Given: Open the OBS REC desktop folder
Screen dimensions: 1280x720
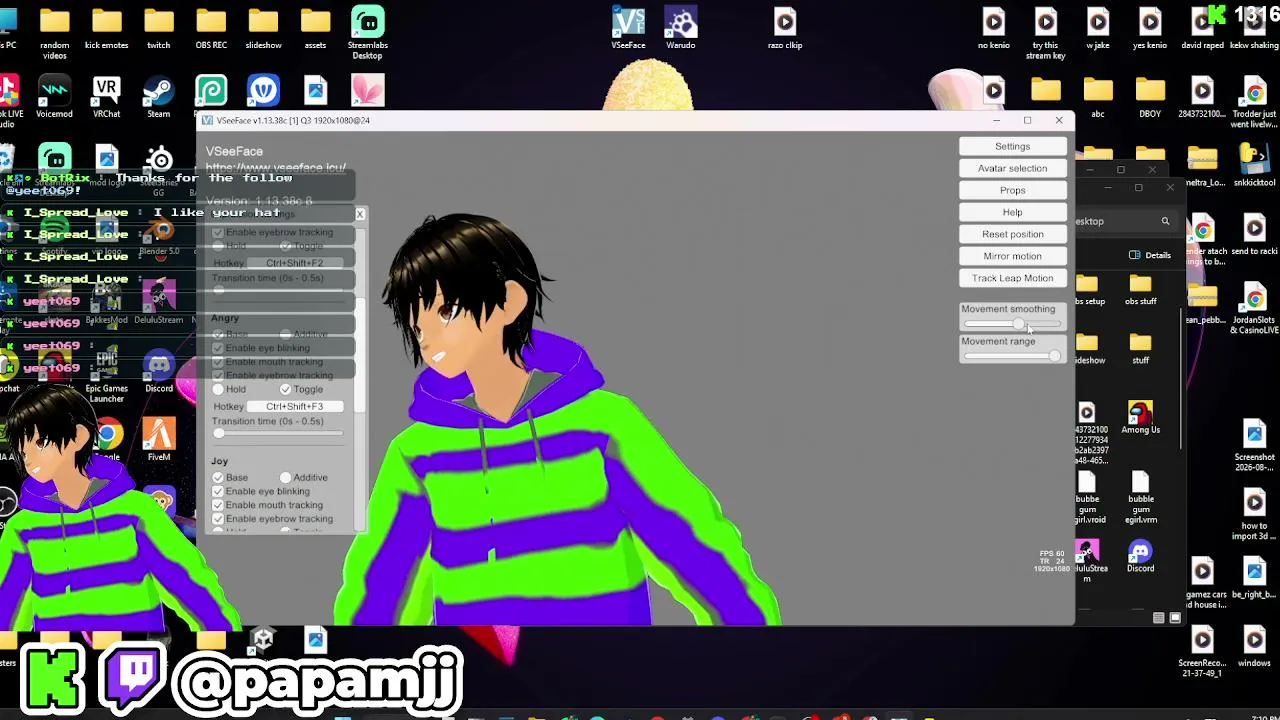Looking at the screenshot, I should coord(211,29).
